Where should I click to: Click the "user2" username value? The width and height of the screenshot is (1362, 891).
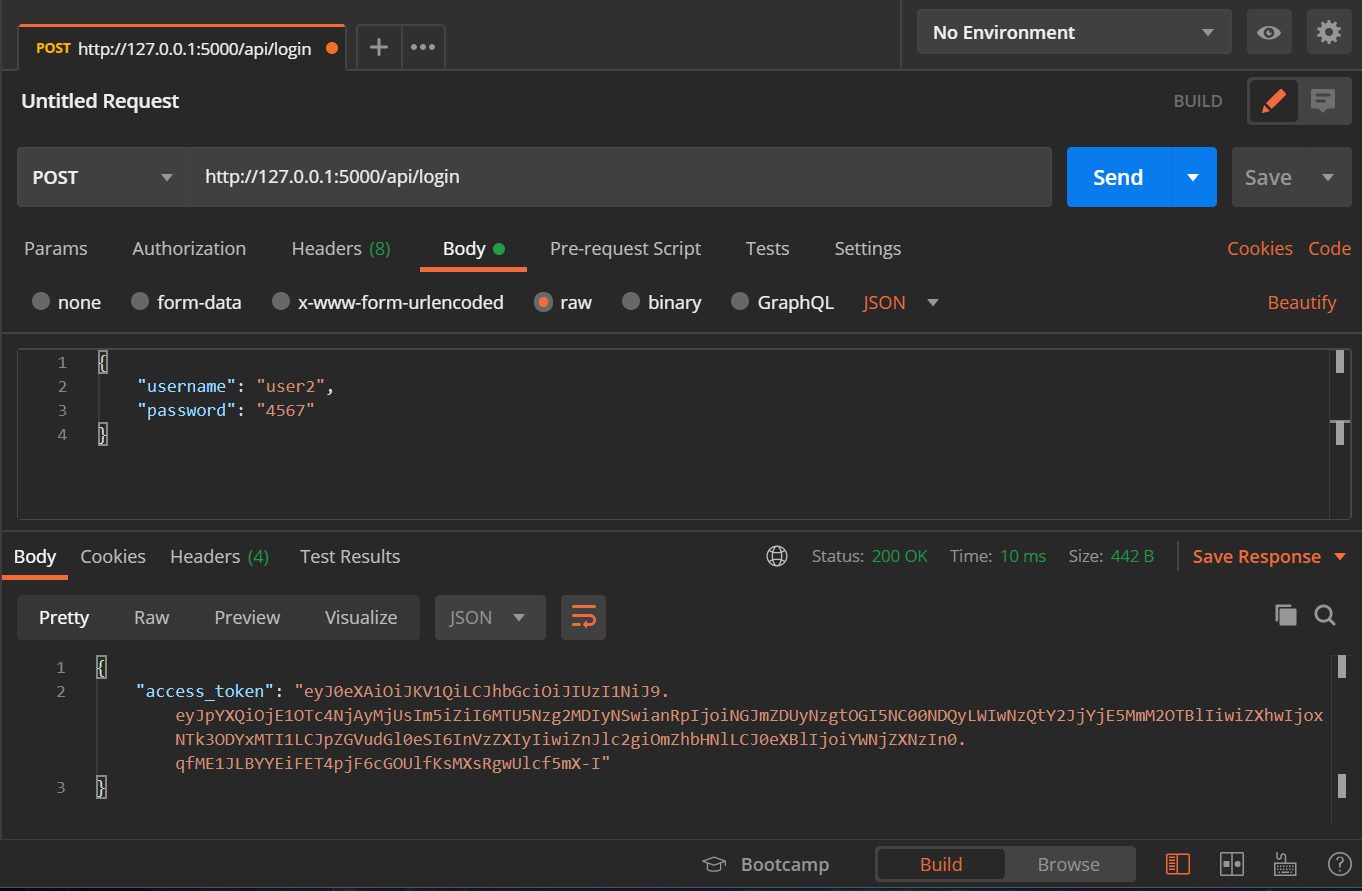[291, 386]
